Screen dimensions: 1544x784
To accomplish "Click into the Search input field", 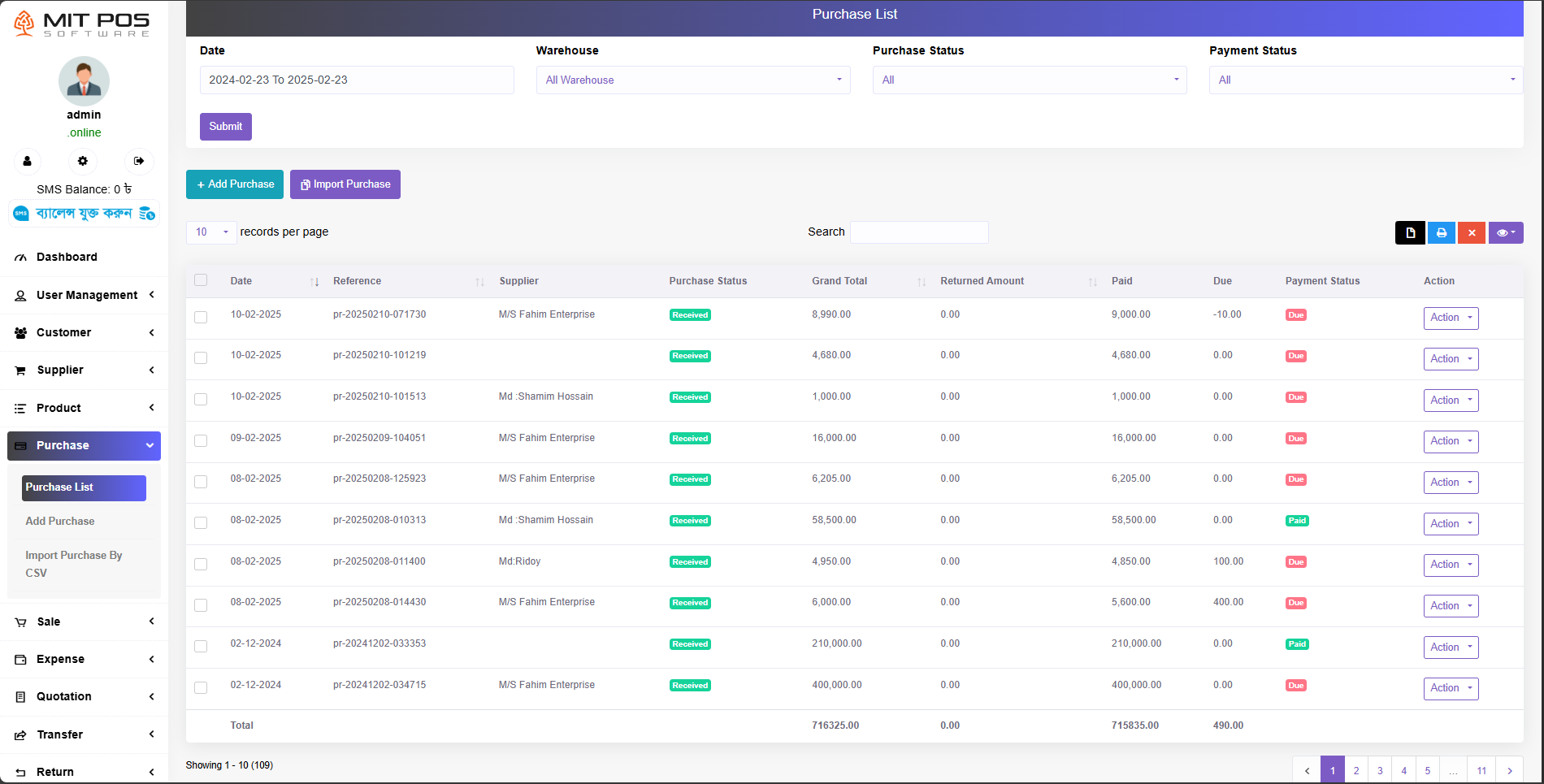I will (918, 232).
